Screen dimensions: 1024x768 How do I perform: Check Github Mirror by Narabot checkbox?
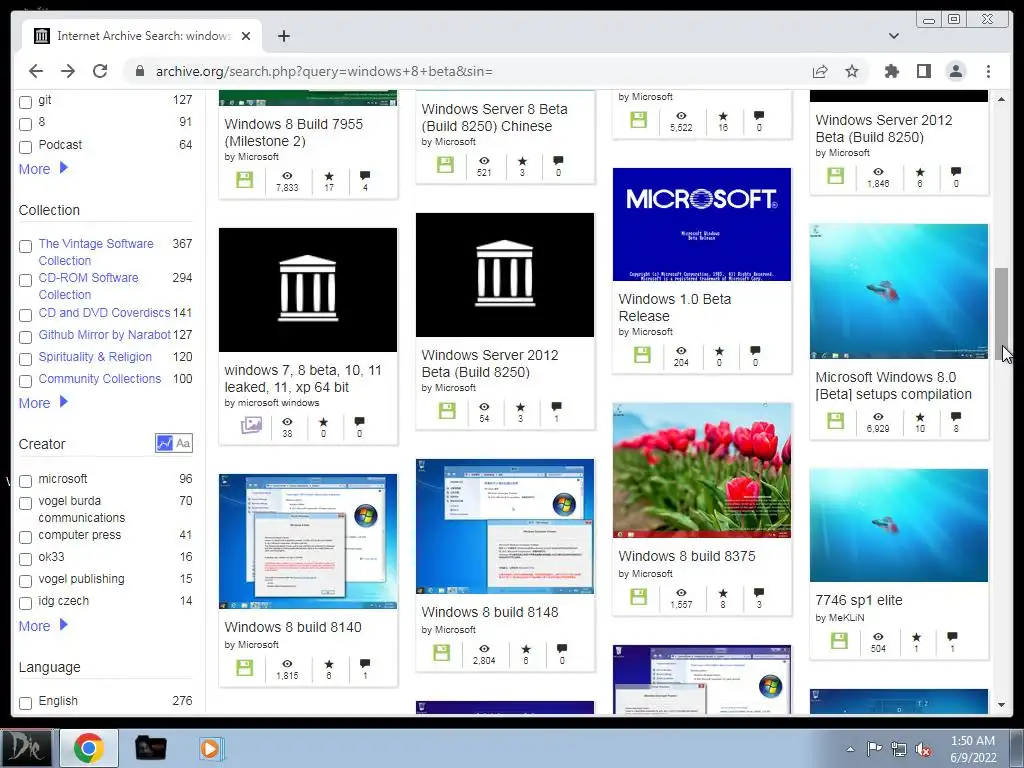pyautogui.click(x=25, y=337)
